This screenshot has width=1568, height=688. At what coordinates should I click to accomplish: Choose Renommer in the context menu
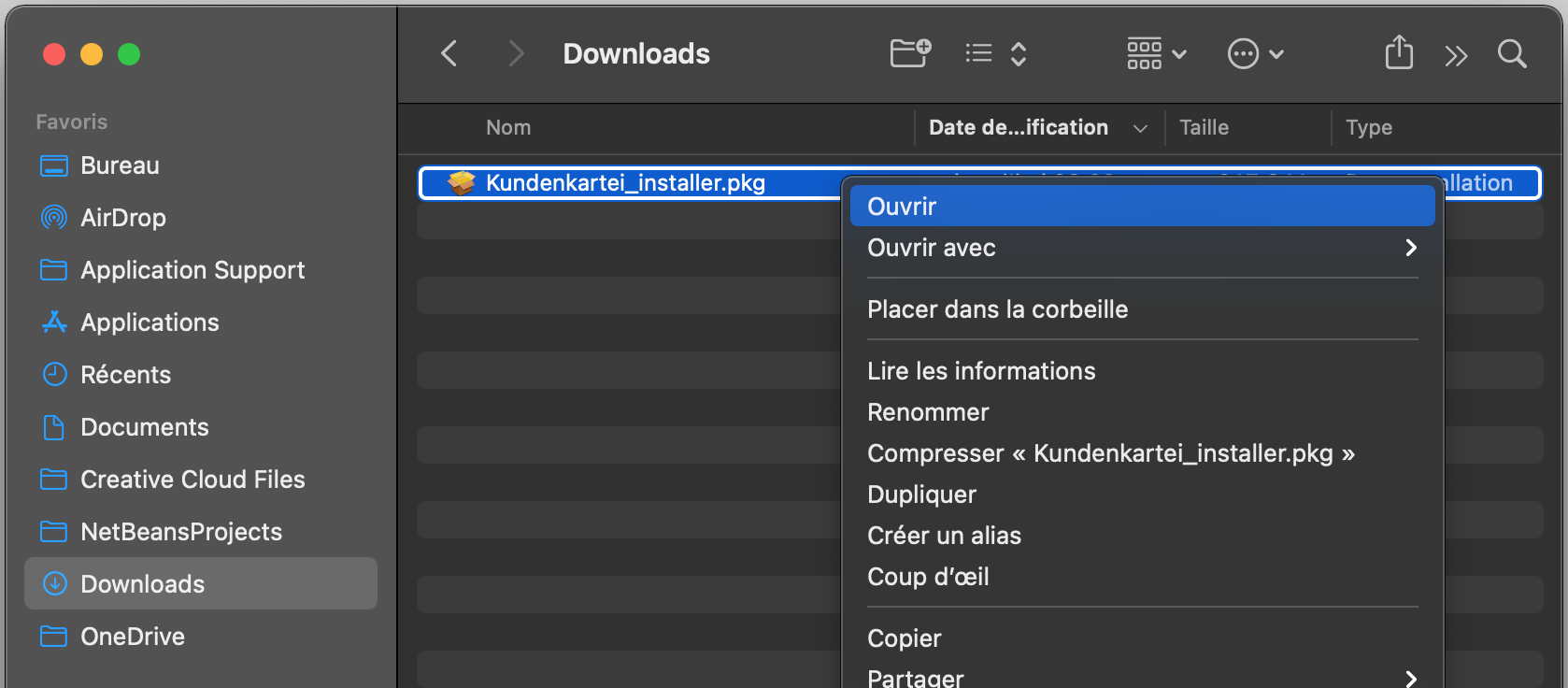[1142, 411]
